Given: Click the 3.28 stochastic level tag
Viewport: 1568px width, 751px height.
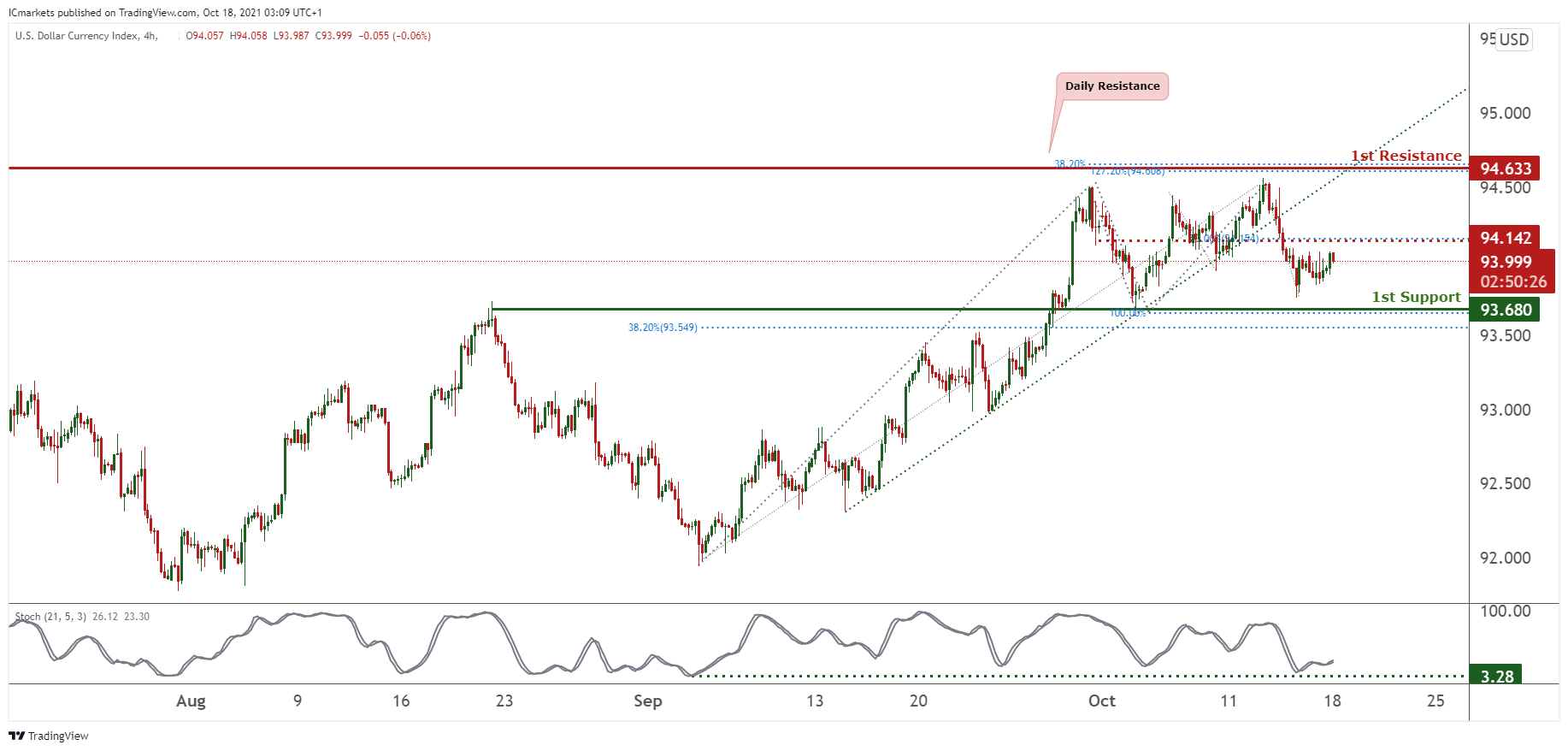Looking at the screenshot, I should point(1496,676).
